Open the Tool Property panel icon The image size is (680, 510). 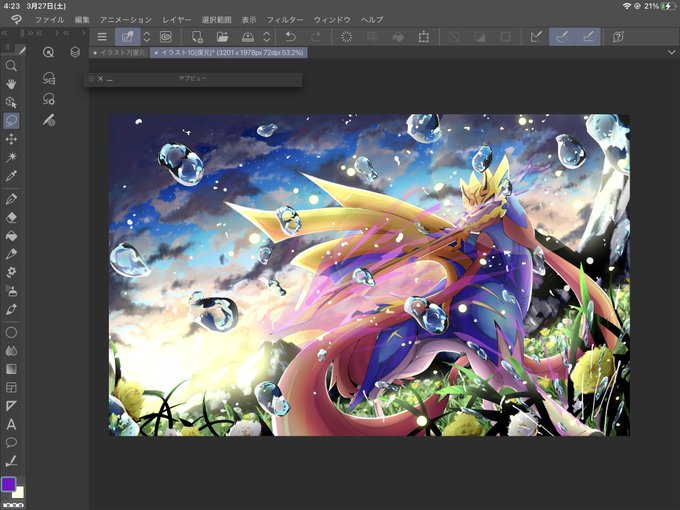coord(49,99)
